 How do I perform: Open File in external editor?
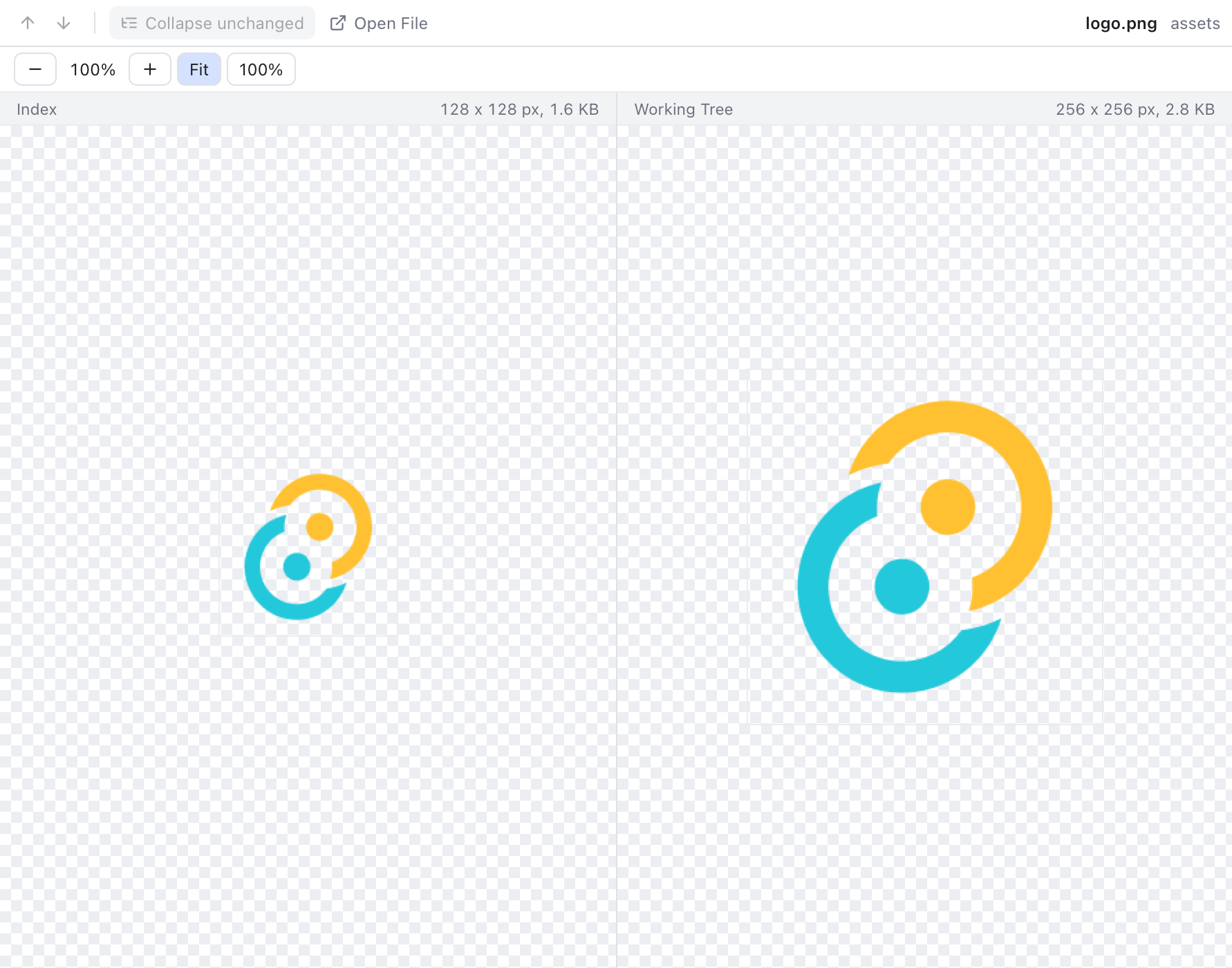pyautogui.click(x=378, y=23)
